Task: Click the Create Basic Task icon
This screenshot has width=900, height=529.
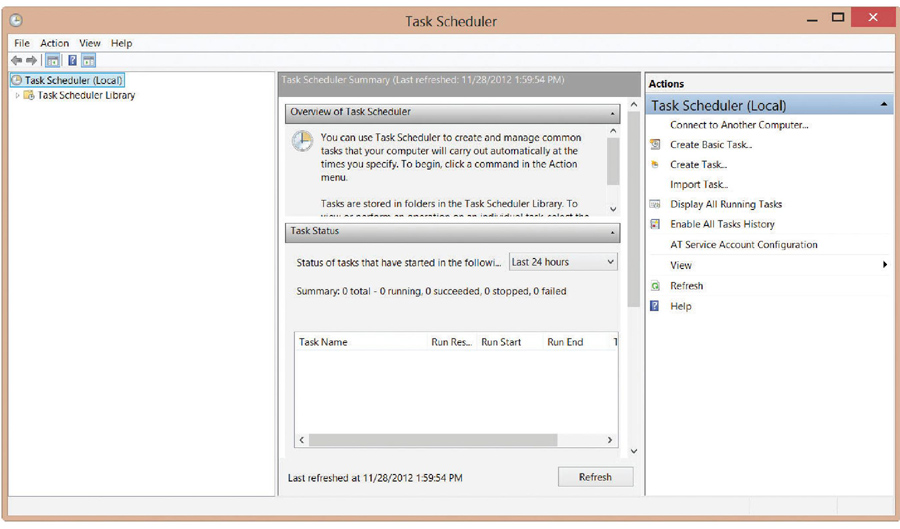Action: pyautogui.click(x=655, y=145)
